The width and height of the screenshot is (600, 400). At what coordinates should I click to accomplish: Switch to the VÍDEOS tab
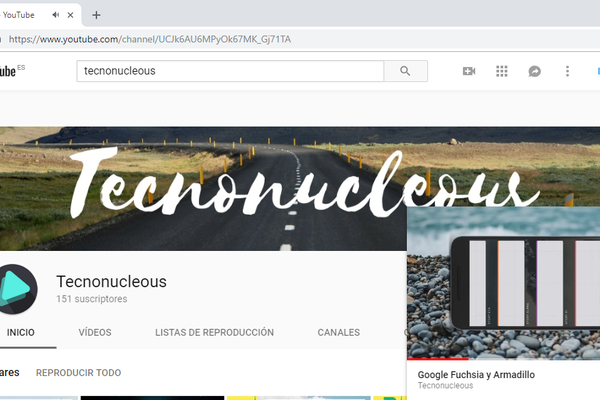[x=95, y=332]
